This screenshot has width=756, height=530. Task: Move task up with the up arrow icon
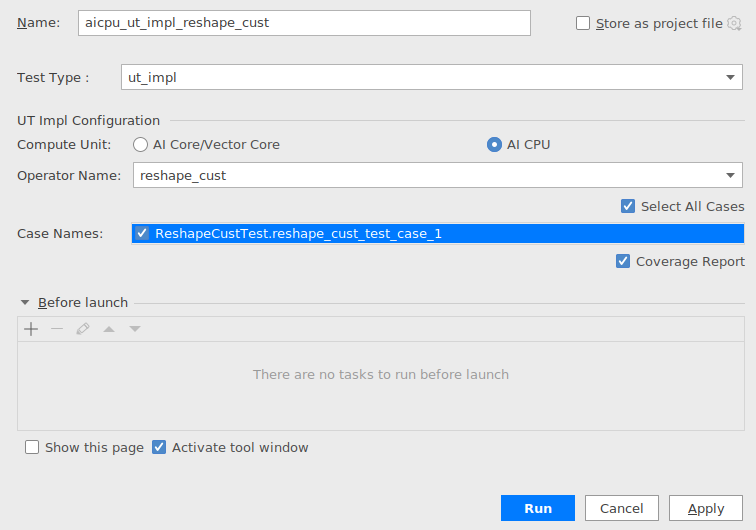pos(109,329)
